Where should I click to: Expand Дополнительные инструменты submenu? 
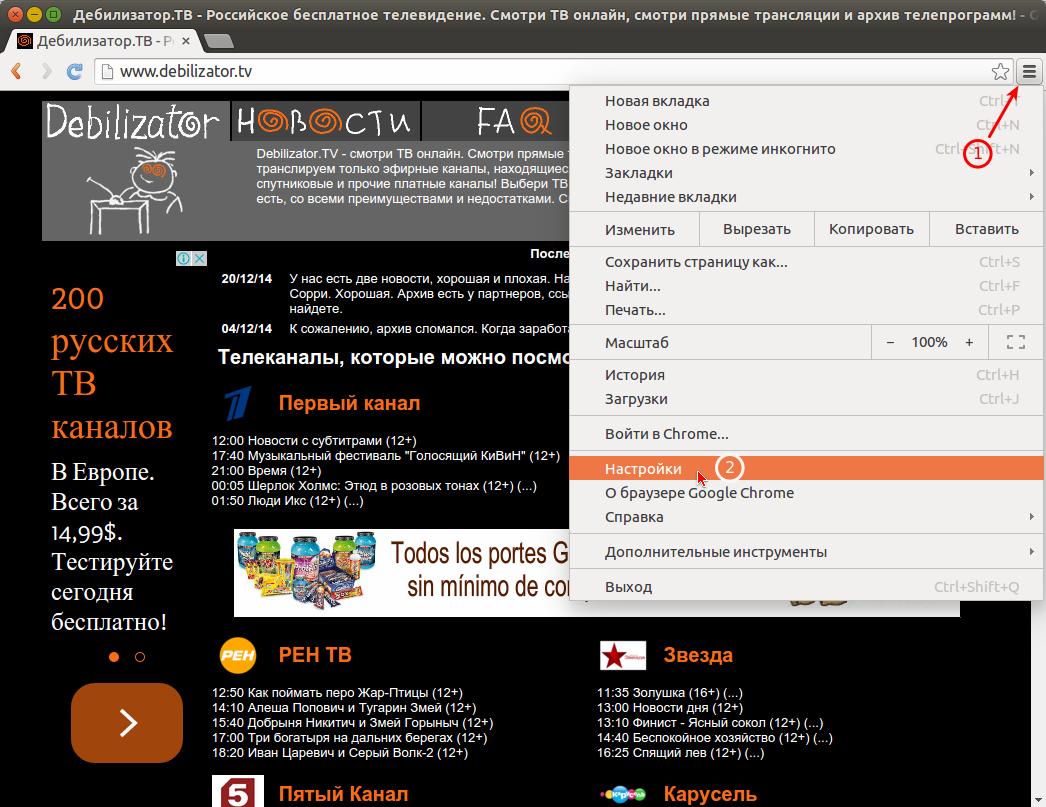pos(806,552)
